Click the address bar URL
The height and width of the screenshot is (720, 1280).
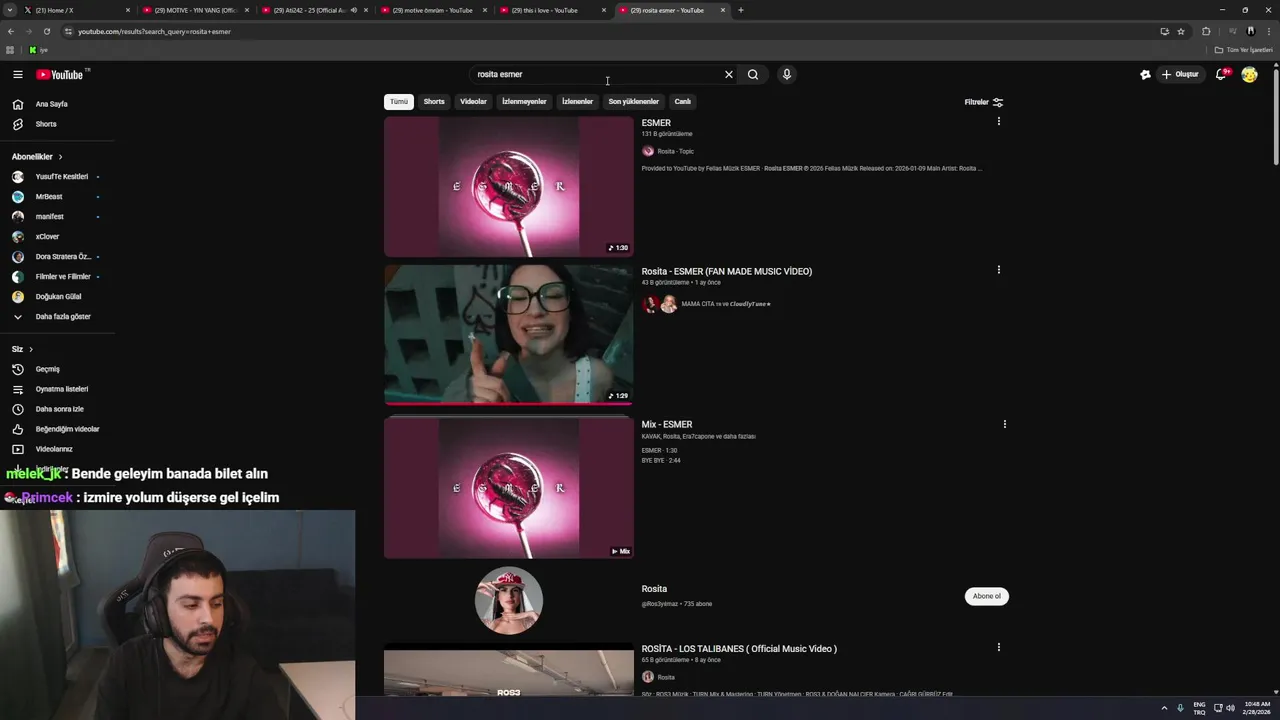coord(154,32)
